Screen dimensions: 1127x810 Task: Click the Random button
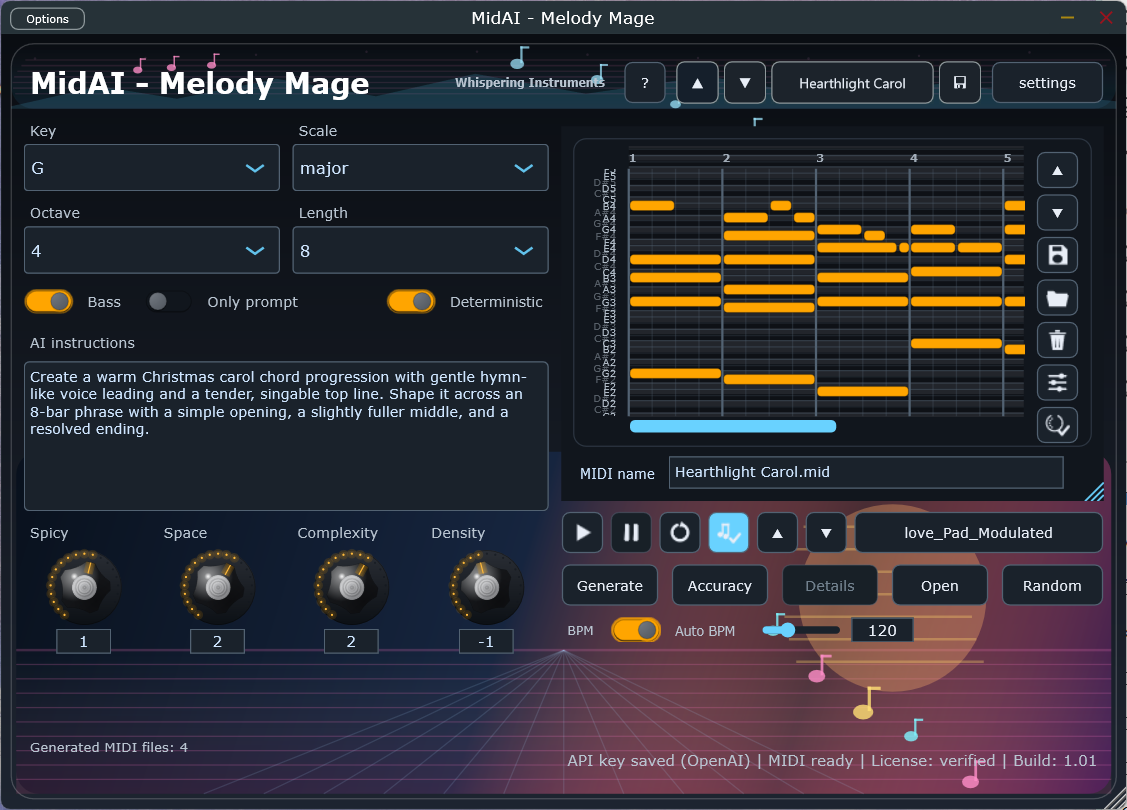pos(1052,586)
